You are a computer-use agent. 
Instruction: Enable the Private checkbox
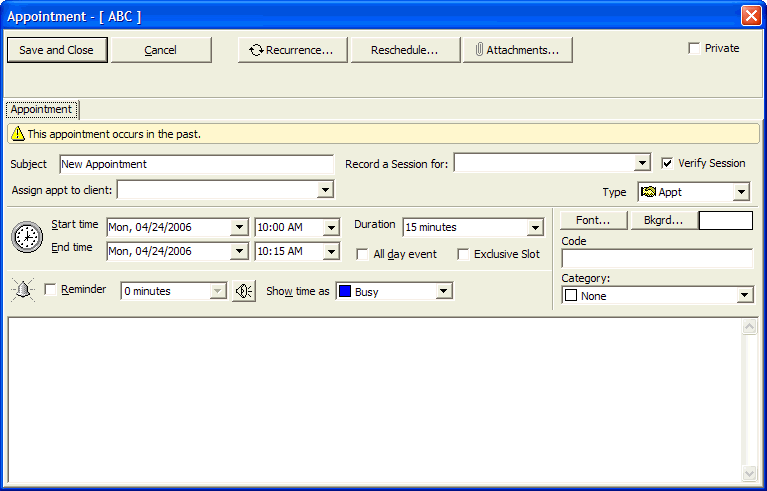694,48
